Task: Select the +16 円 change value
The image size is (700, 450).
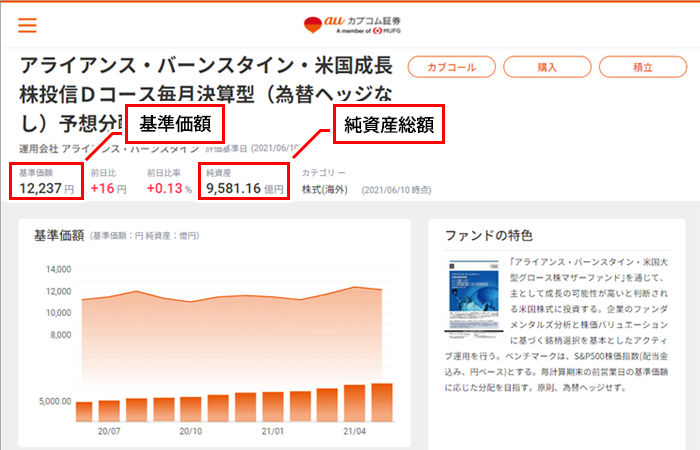Action: click(108, 188)
